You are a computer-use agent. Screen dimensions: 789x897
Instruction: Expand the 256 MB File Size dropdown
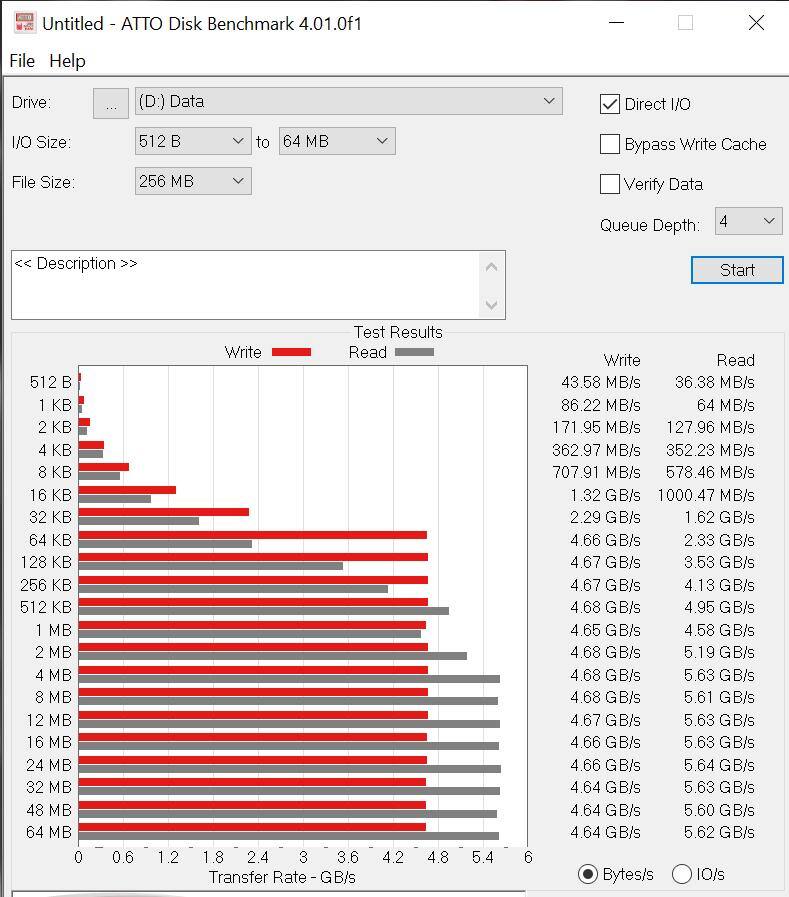click(x=192, y=182)
